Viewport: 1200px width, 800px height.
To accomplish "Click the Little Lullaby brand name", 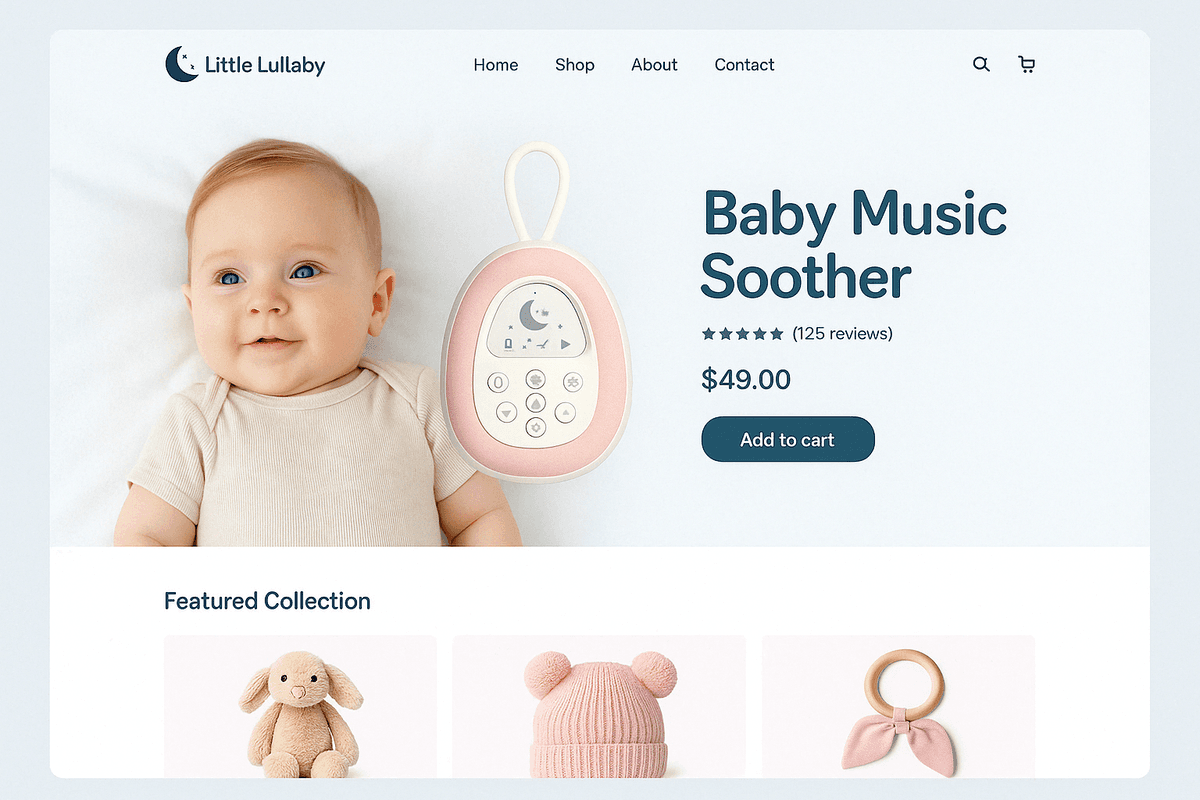I will (265, 66).
